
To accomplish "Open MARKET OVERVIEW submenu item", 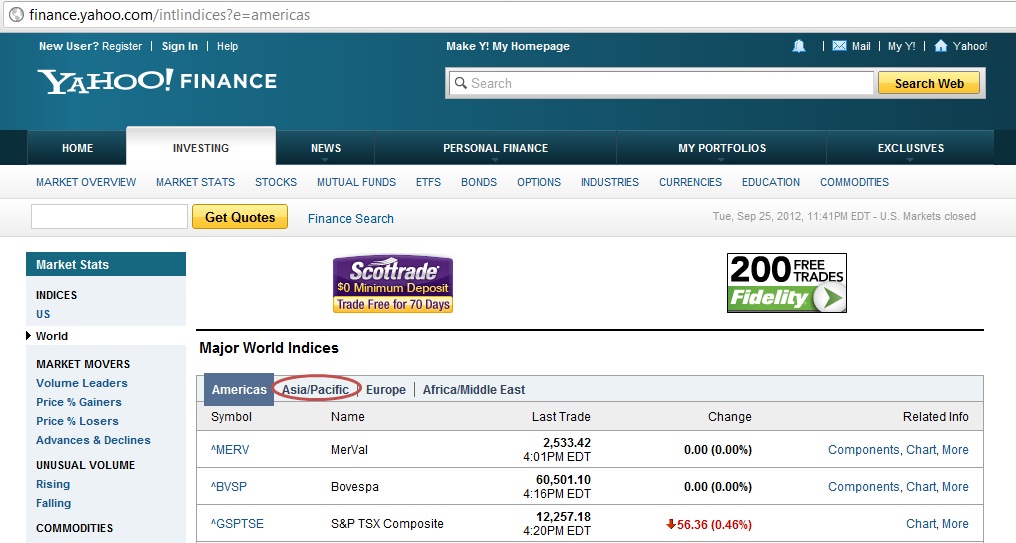I will point(86,182).
